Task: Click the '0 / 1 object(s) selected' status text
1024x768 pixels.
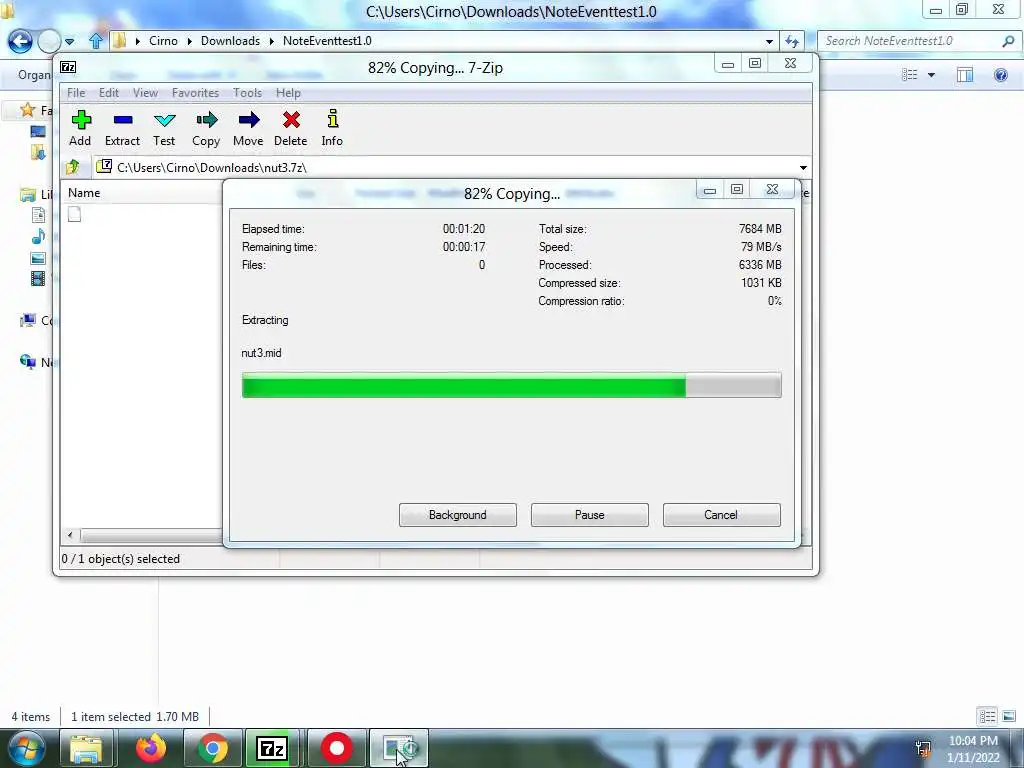Action: 121,559
